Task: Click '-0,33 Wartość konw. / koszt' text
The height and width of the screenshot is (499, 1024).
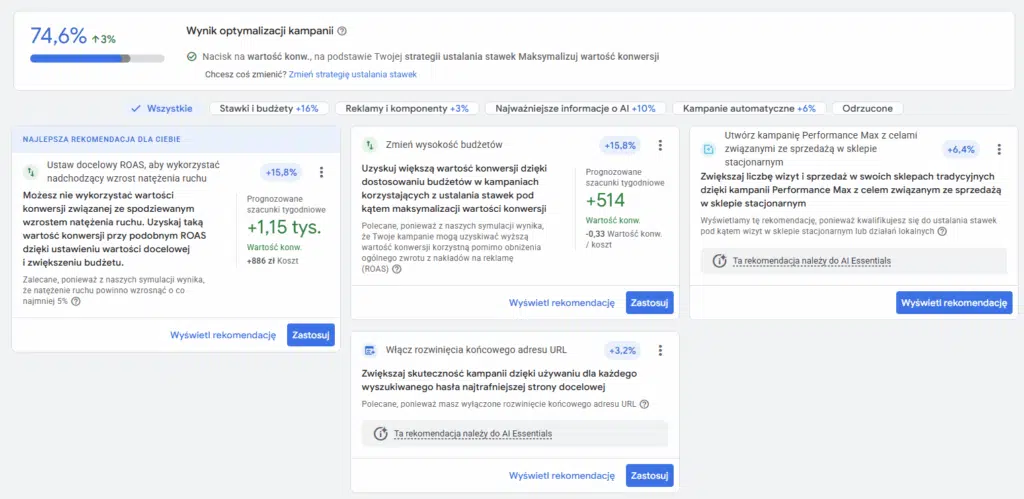Action: pyautogui.click(x=623, y=240)
